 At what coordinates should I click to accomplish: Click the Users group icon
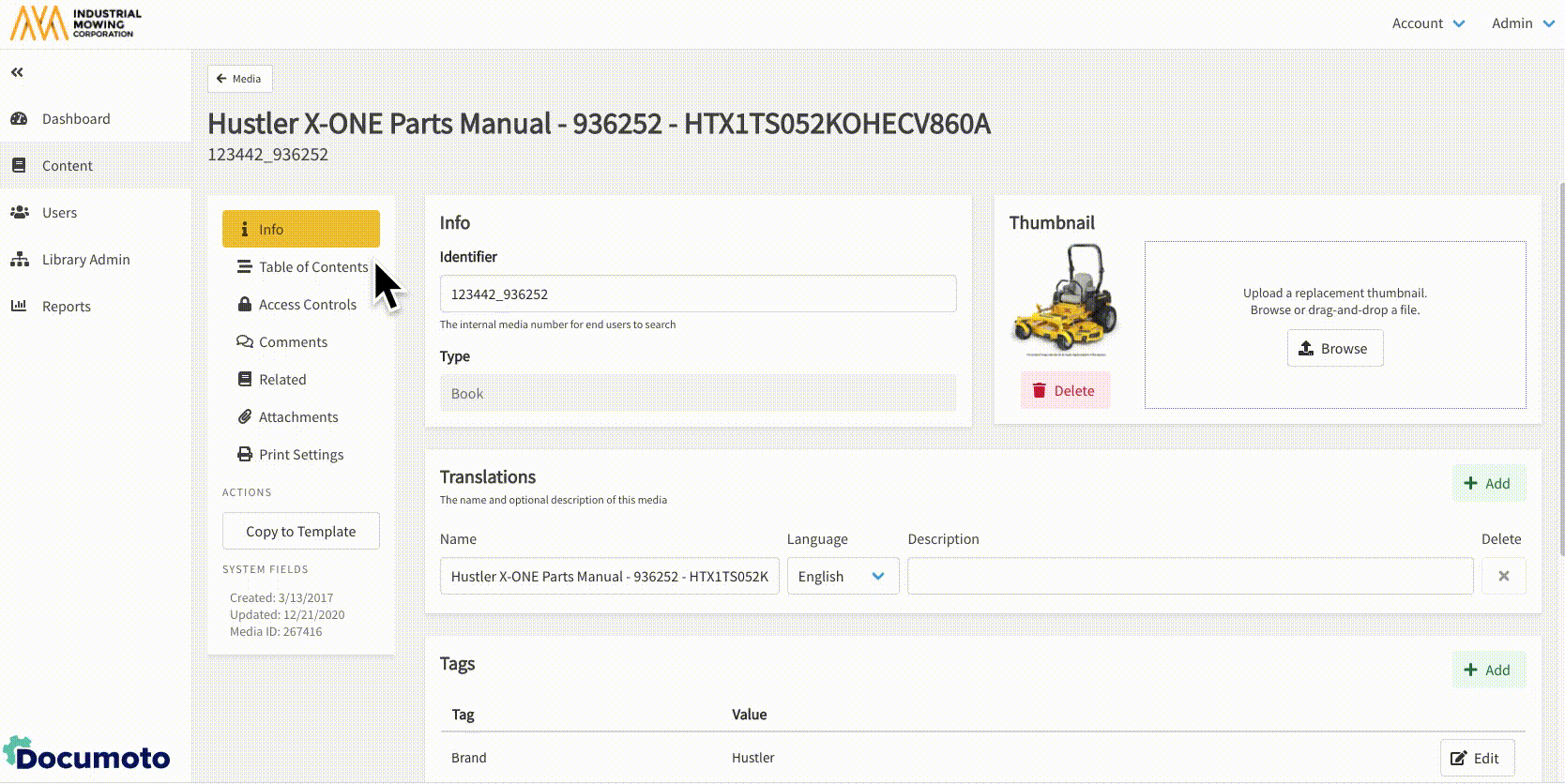click(19, 213)
